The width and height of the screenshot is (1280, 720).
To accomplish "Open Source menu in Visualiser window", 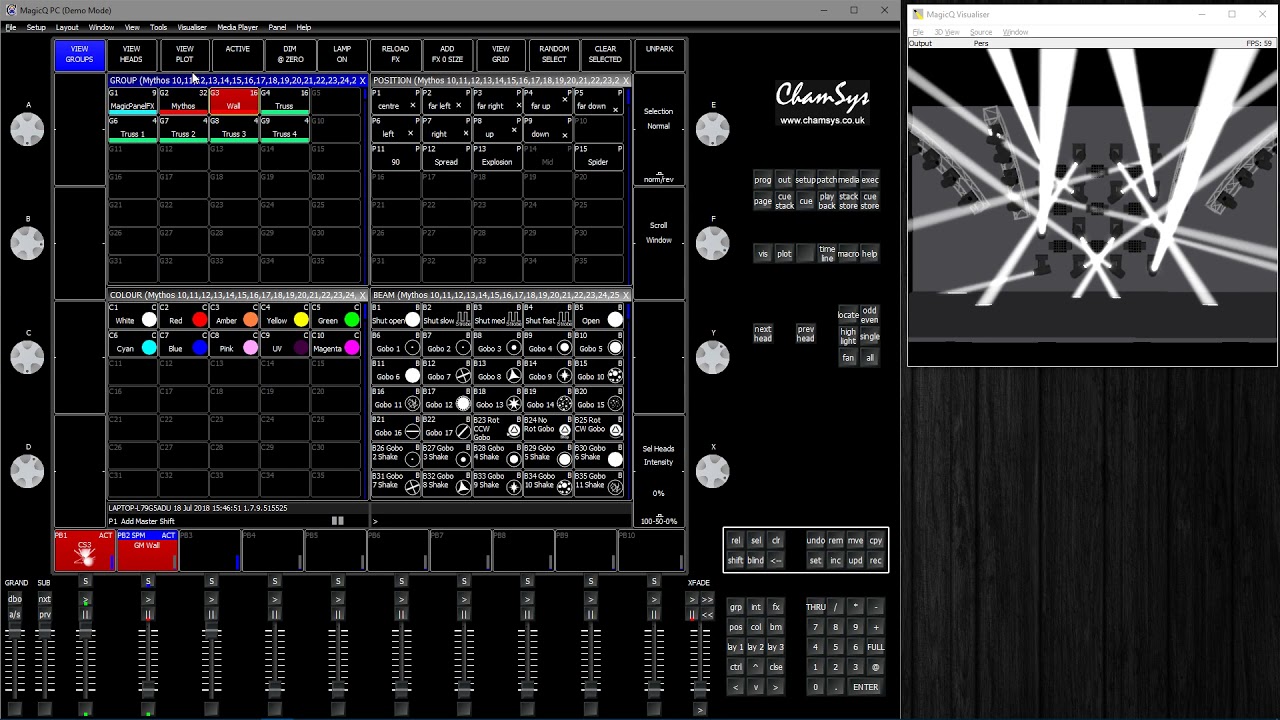I will tap(981, 33).
